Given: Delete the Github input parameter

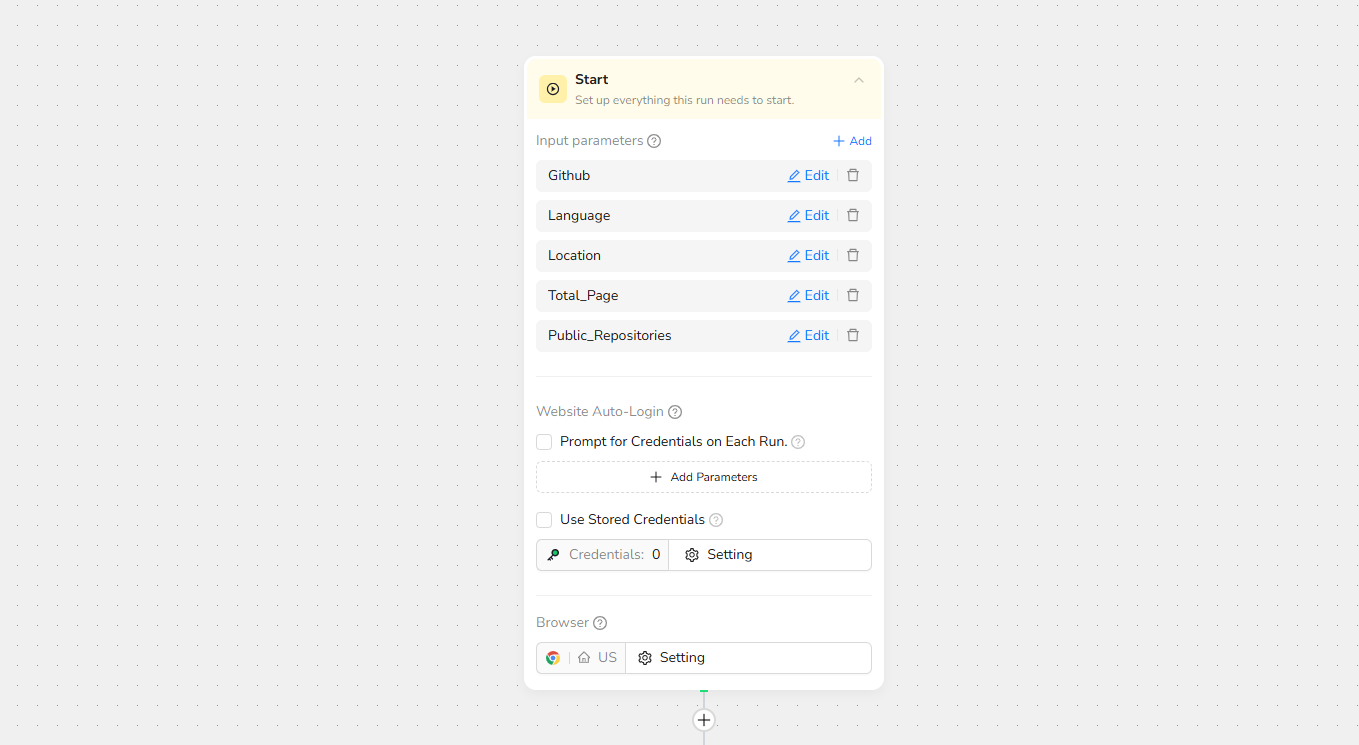Looking at the screenshot, I should pos(853,176).
